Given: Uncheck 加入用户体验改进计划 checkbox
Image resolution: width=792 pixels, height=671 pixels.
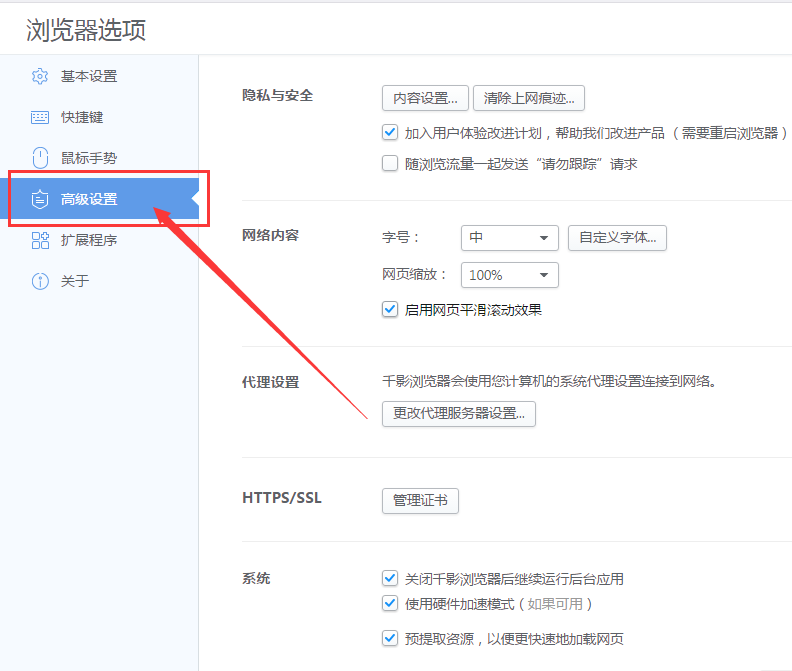Looking at the screenshot, I should pos(390,132).
